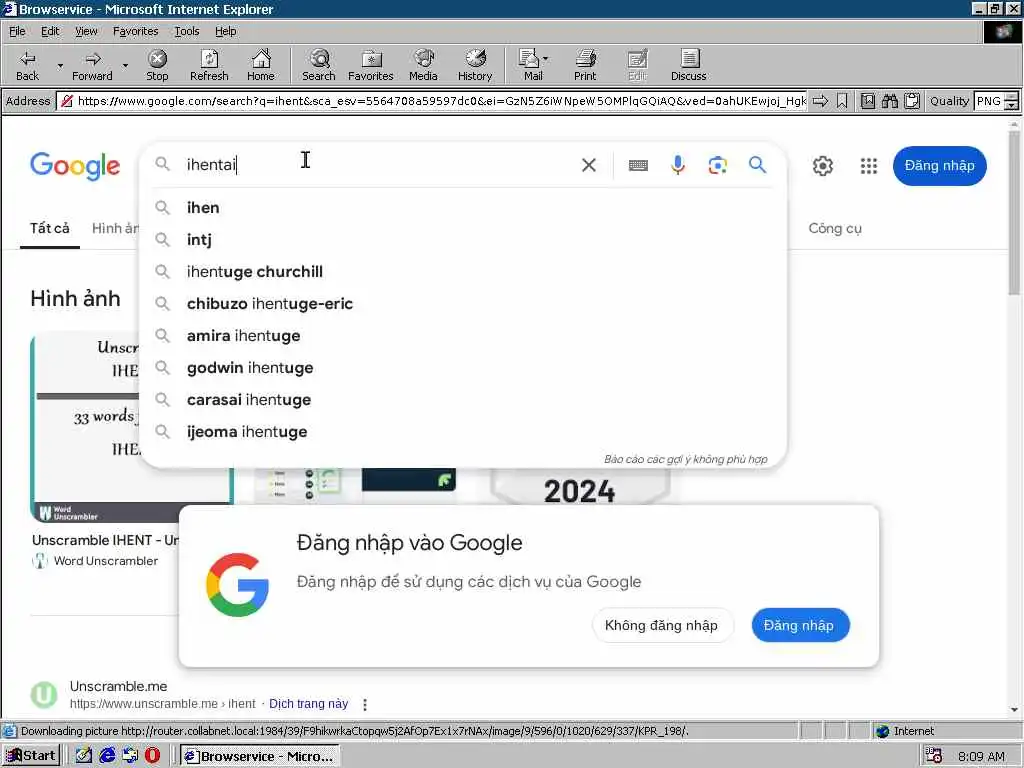Click the Forward toolbar button
1024x768 pixels.
92,65
